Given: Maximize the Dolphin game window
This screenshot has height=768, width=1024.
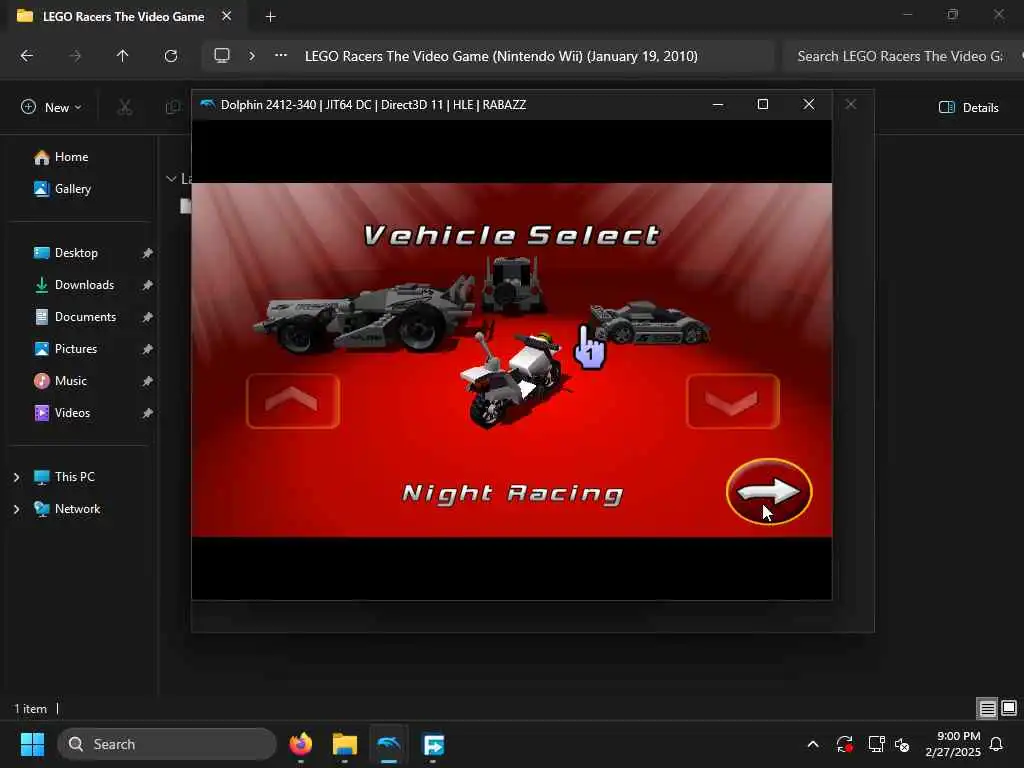Looking at the screenshot, I should (x=763, y=104).
